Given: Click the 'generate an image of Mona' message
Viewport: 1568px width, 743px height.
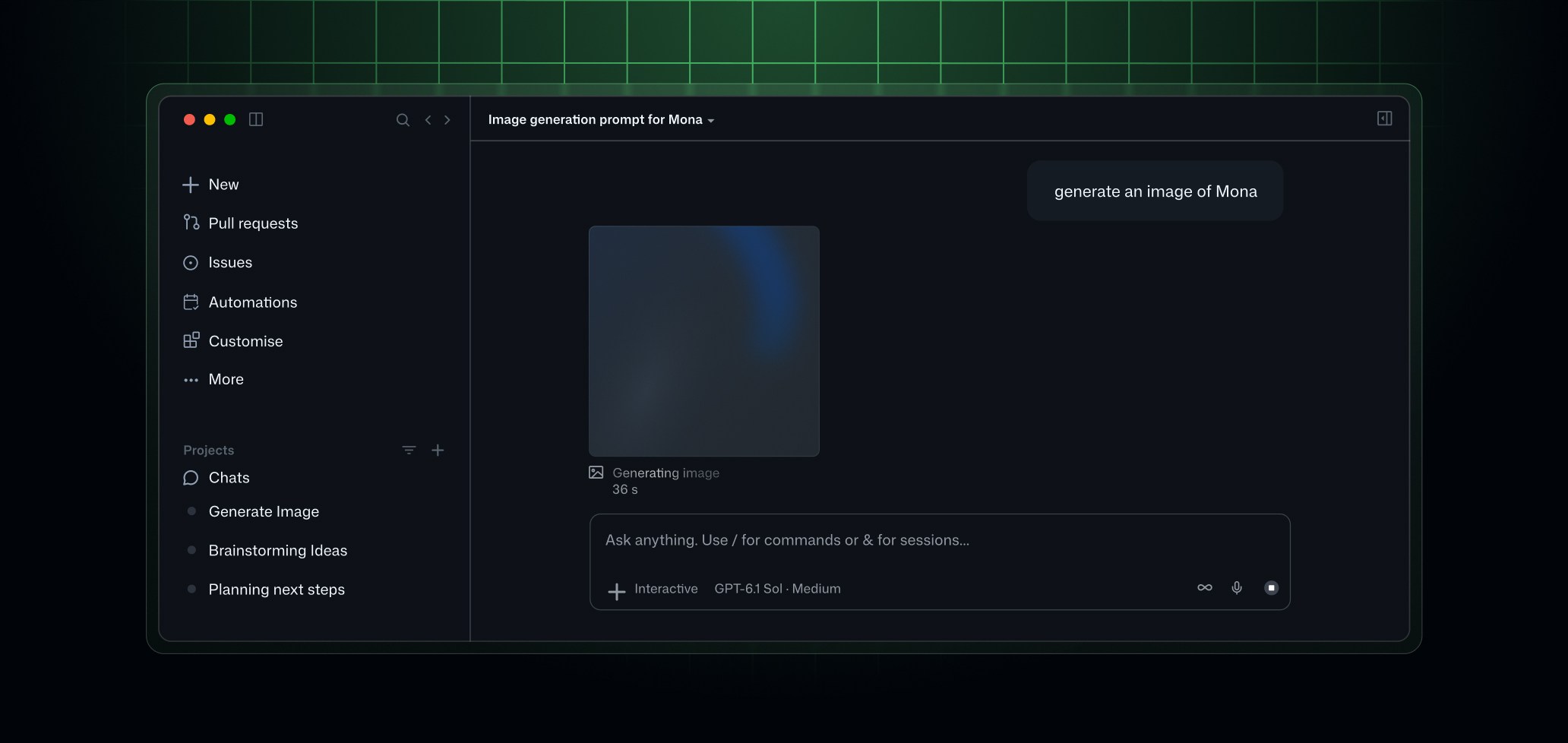Looking at the screenshot, I should [x=1155, y=191].
